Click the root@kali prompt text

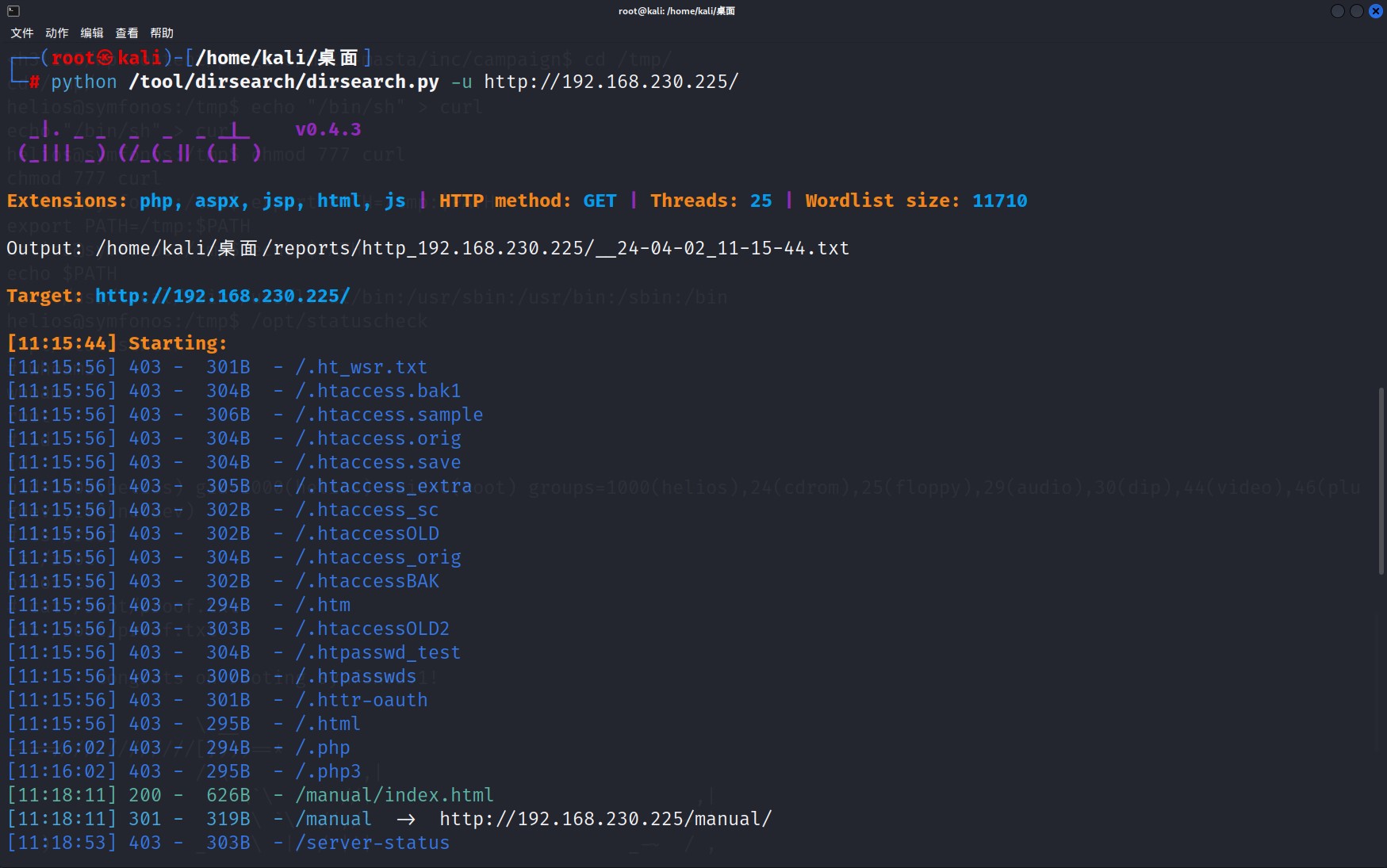(106, 58)
